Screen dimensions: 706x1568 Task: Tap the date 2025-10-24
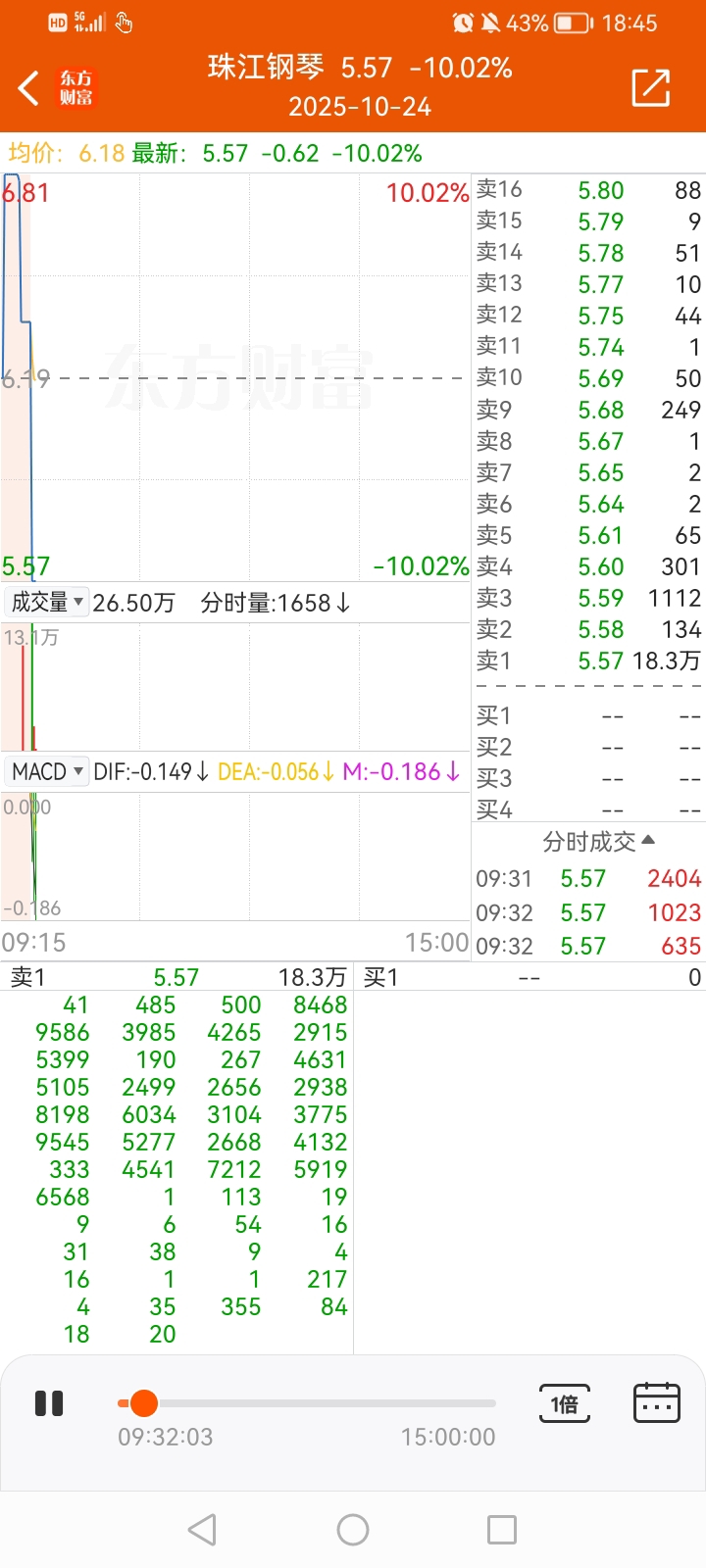(360, 106)
